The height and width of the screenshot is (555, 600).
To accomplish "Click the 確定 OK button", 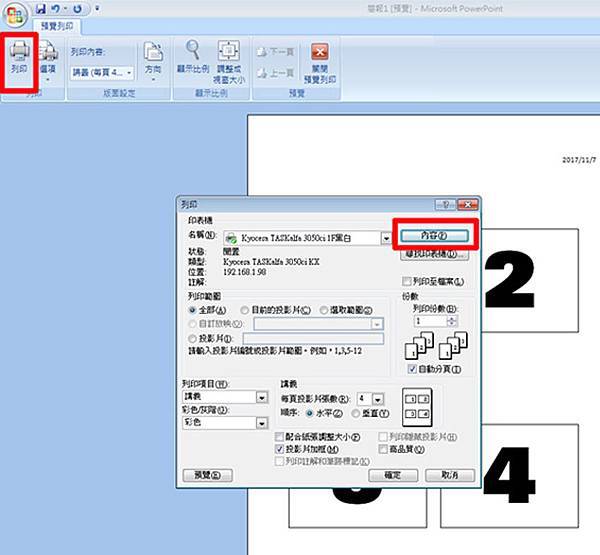I will tap(393, 475).
